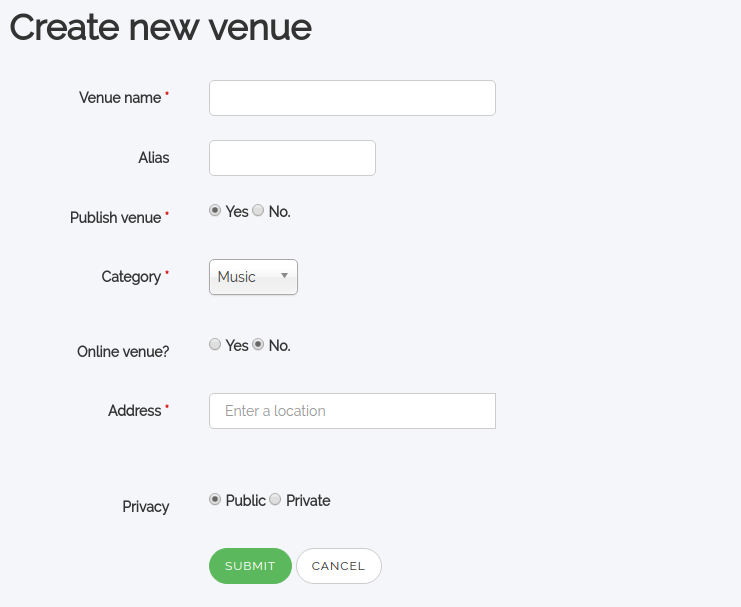
Task: Choose No for Online venue
Action: [x=258, y=345]
